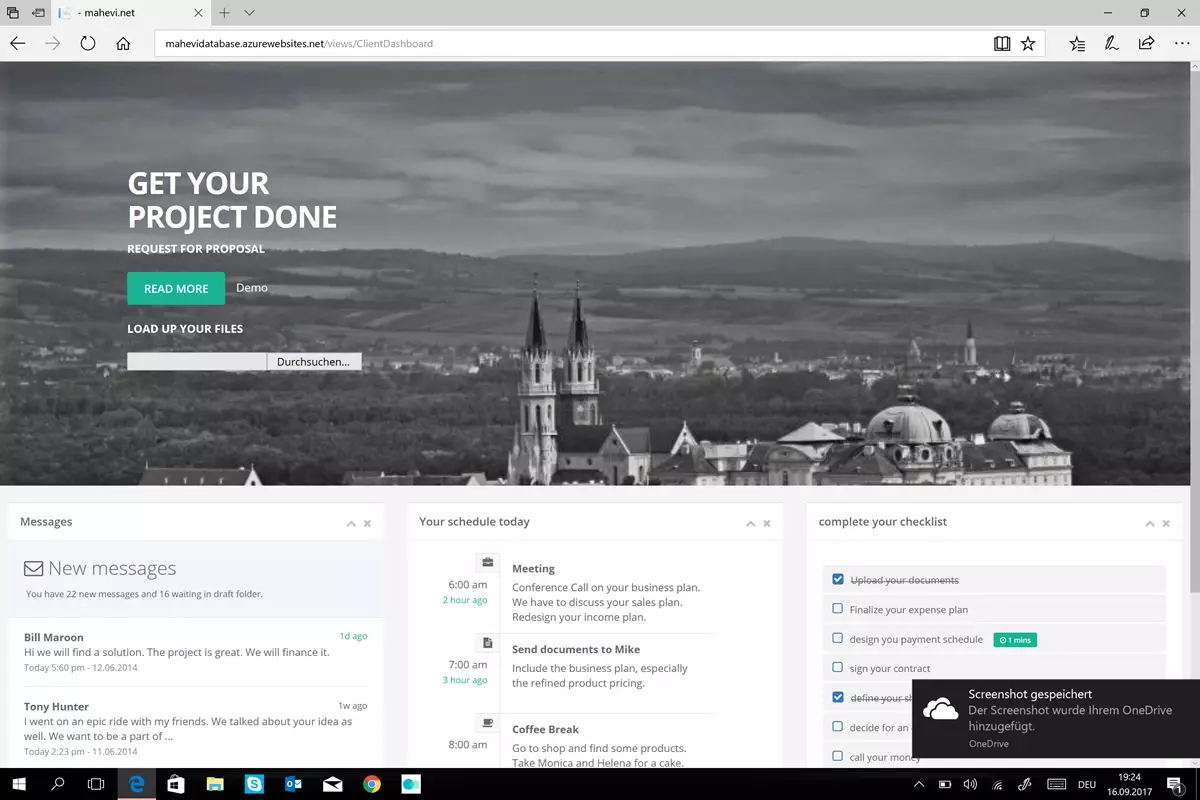This screenshot has height=800, width=1200.
Task: Open a new tab with plus
Action: pos(224,13)
